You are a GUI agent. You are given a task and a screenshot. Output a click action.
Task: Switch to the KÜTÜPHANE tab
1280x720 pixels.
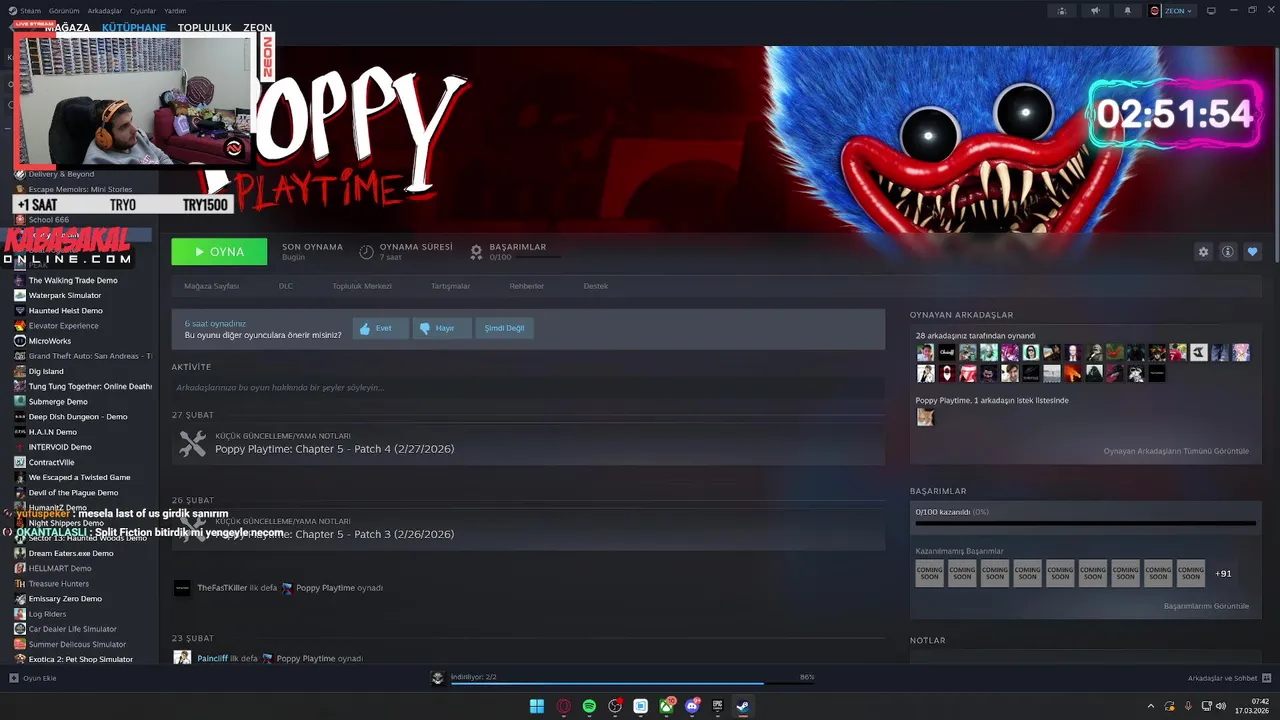coord(134,28)
